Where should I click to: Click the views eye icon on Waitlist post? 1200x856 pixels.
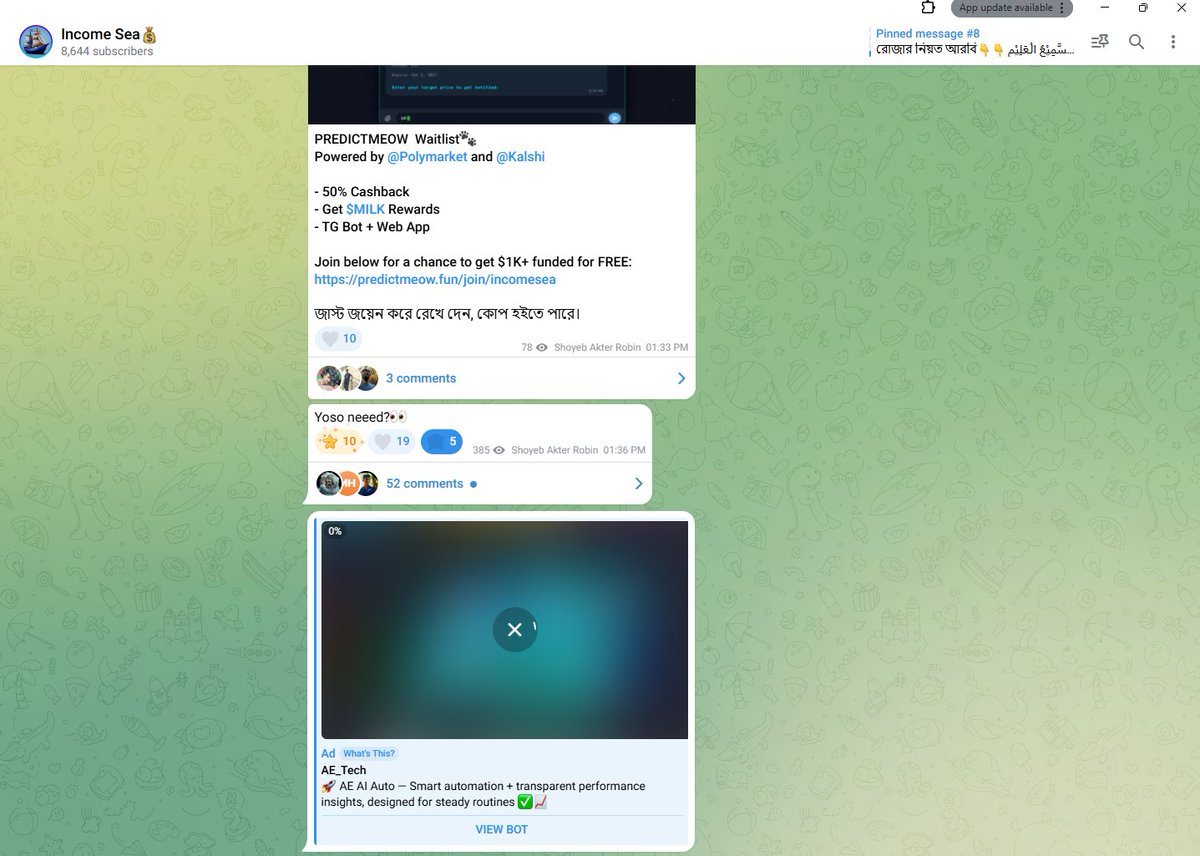coord(542,348)
